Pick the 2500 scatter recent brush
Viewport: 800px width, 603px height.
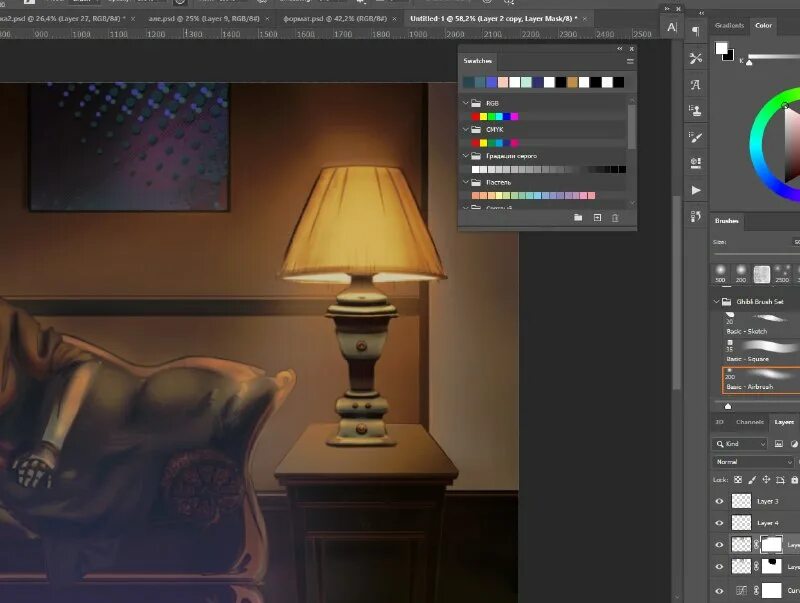tap(782, 273)
